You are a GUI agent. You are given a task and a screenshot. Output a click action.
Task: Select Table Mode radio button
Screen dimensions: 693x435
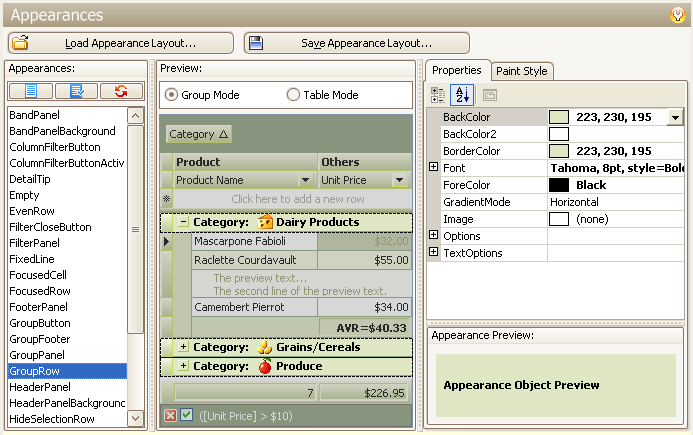coord(293,95)
